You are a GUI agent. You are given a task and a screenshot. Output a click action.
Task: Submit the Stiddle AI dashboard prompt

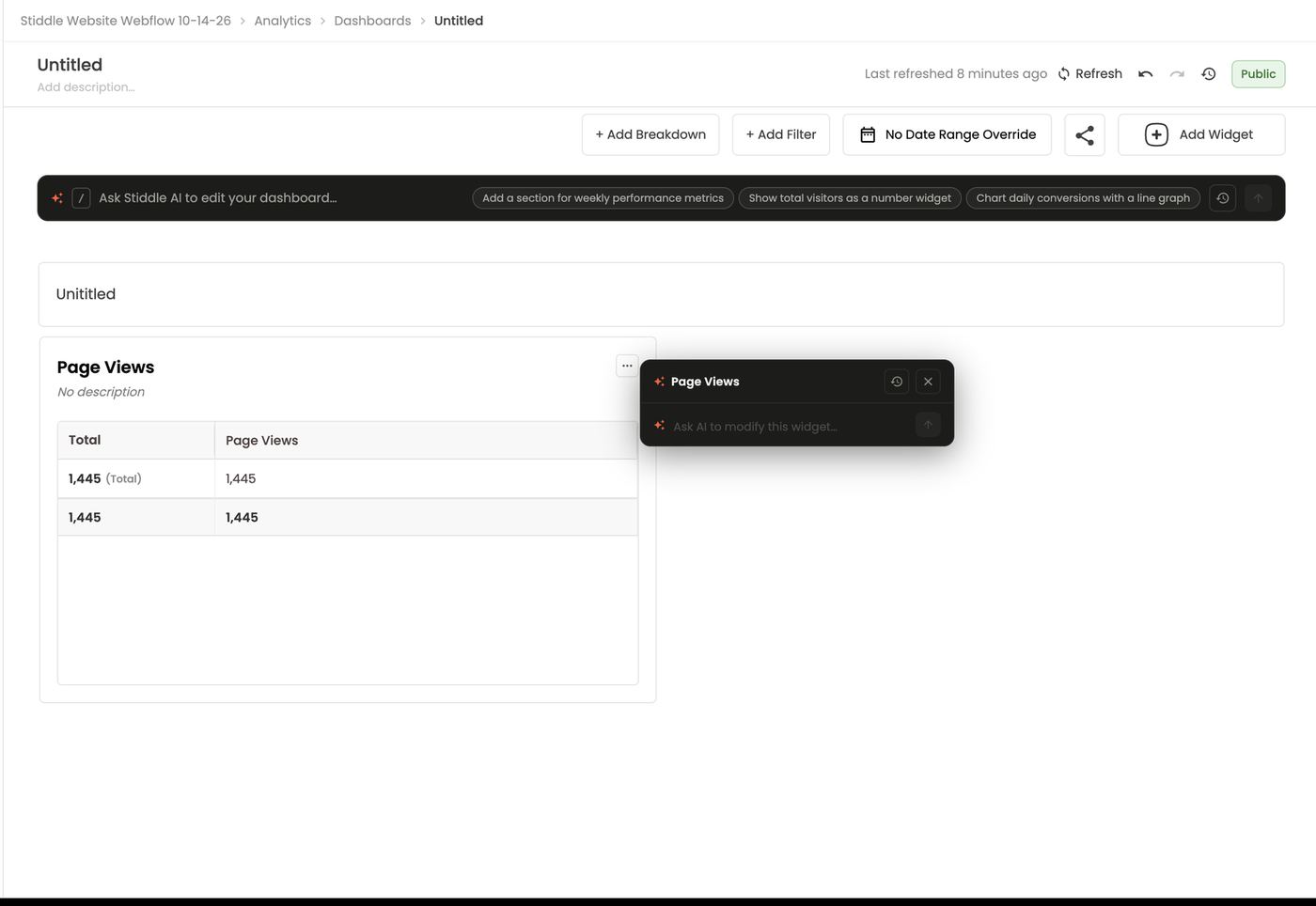click(x=1258, y=197)
